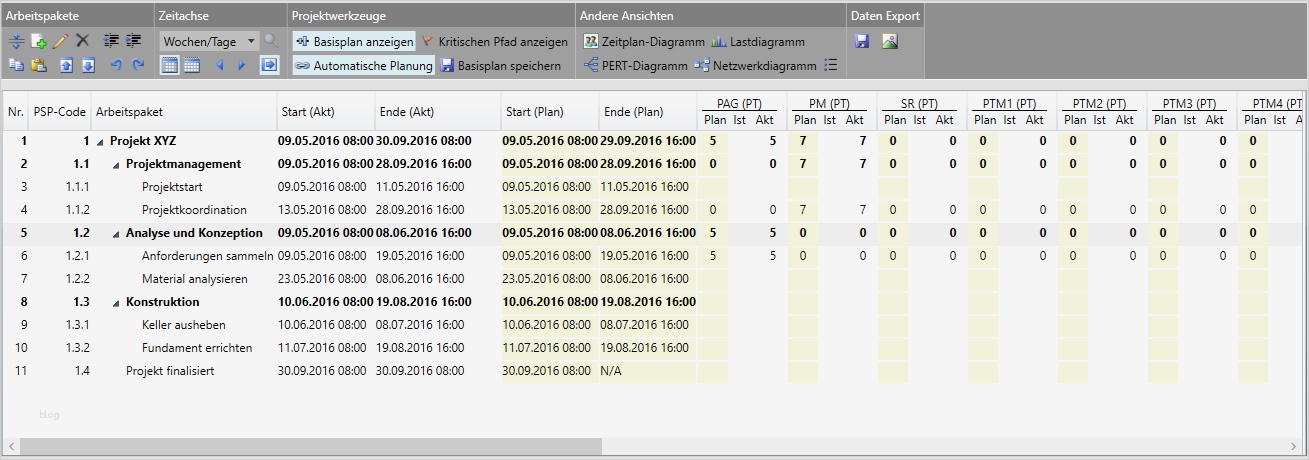1309x460 pixels.
Task: Click the second calendar grid icon in Zeitachse
Action: coord(191,65)
